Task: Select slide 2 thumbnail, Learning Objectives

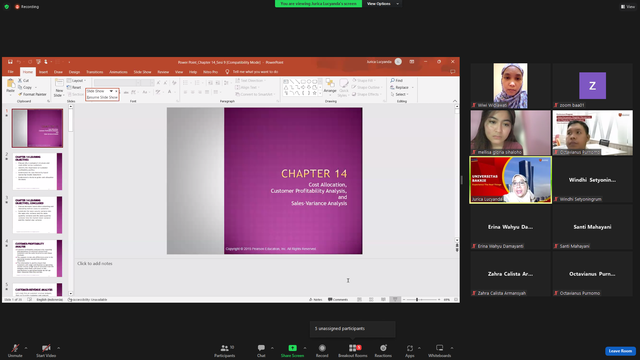Action: [x=37, y=171]
